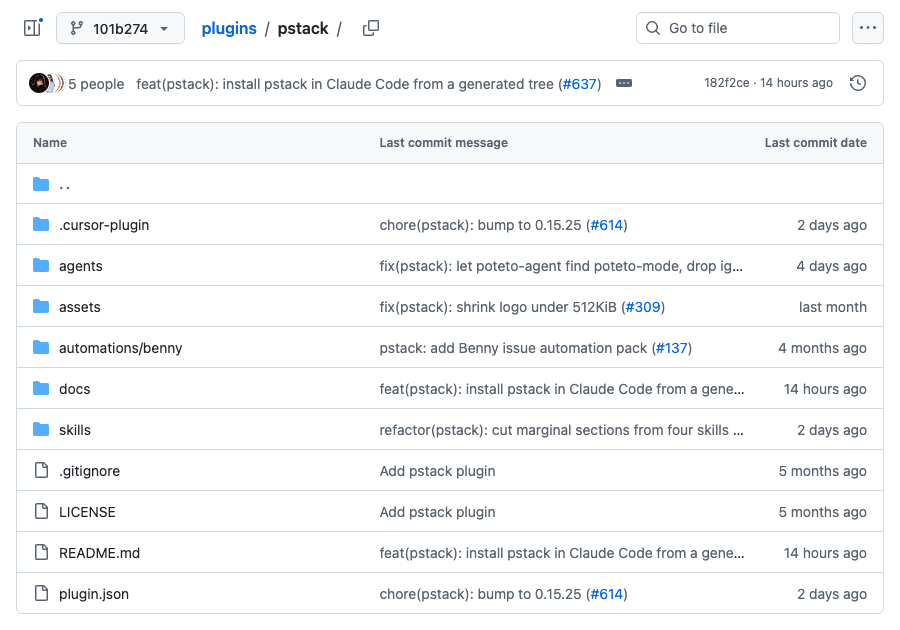This screenshot has height=630, width=900.
Task: Click the file icon beside README.md
Action: [41, 553]
